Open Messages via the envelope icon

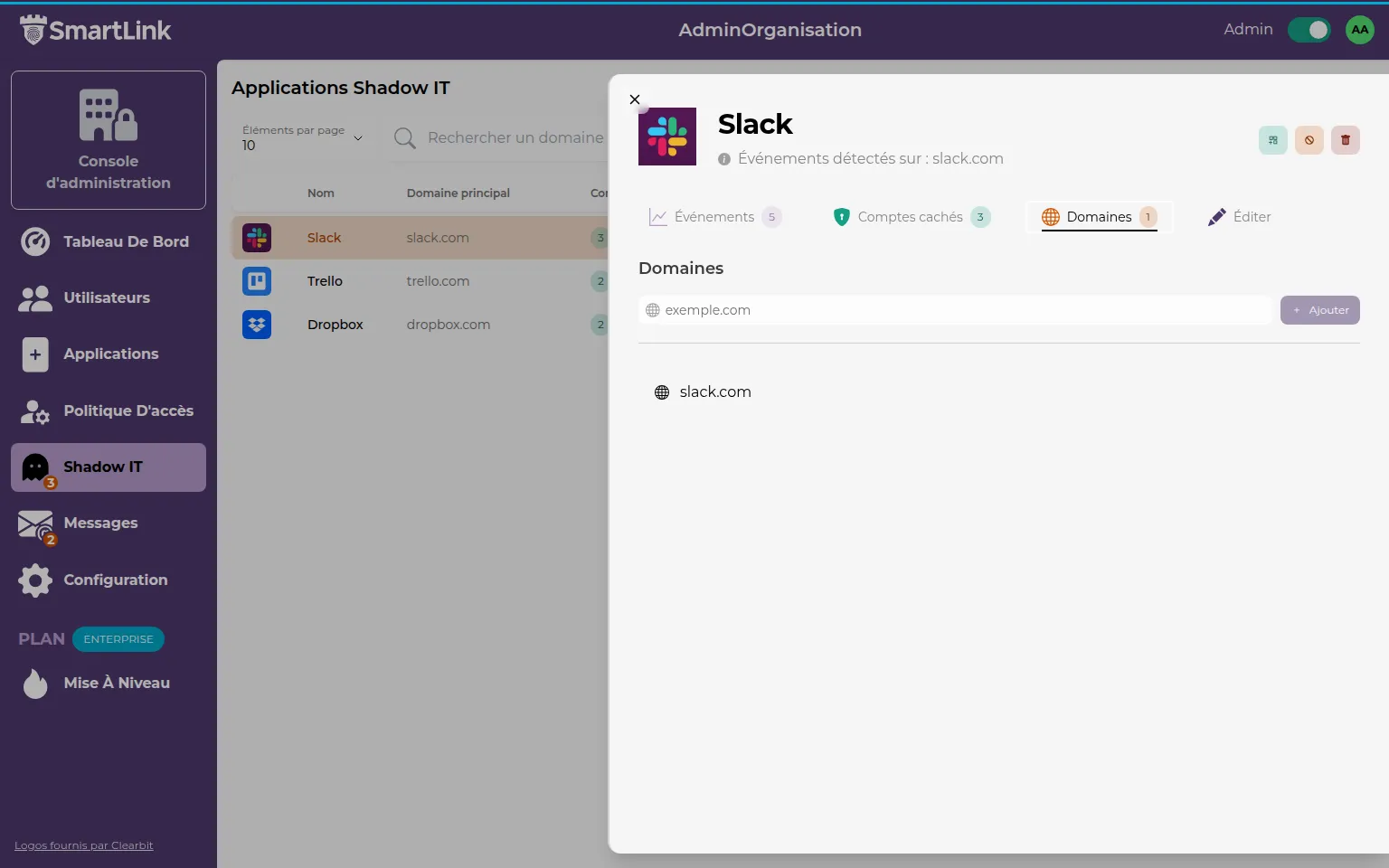[35, 524]
